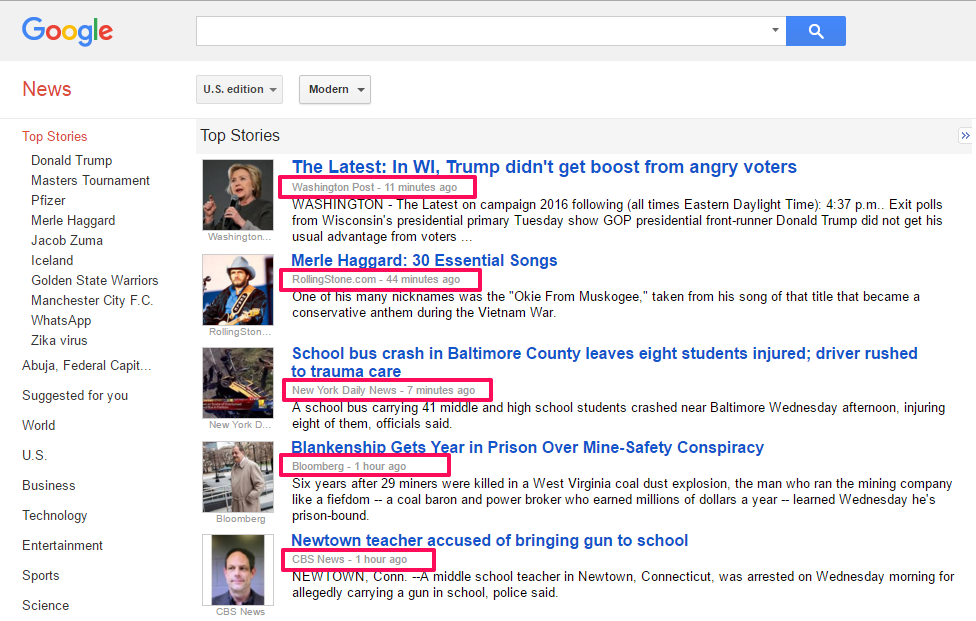Open the Blankenship prison headline
The width and height of the screenshot is (976, 621).
click(527, 447)
